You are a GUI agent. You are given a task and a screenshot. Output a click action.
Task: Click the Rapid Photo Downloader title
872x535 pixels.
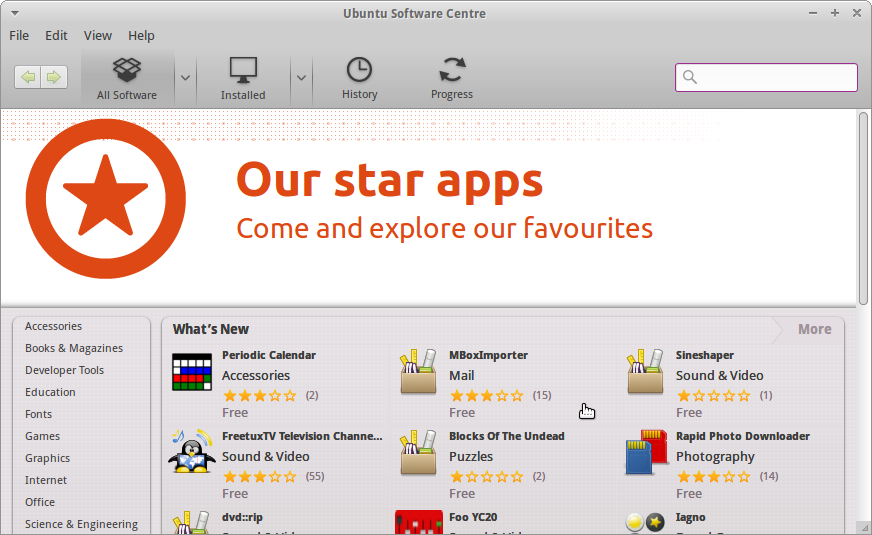pyautogui.click(x=742, y=436)
